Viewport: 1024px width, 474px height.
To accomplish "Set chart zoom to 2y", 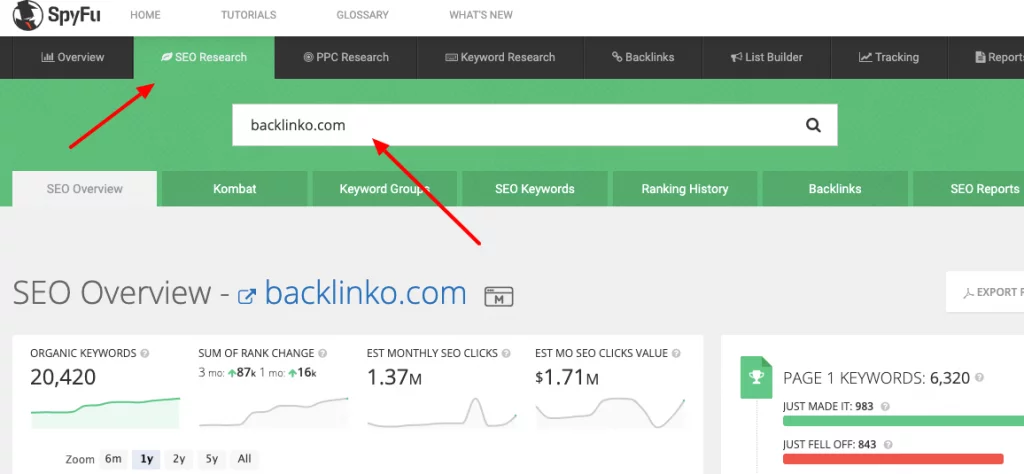I will point(179,459).
